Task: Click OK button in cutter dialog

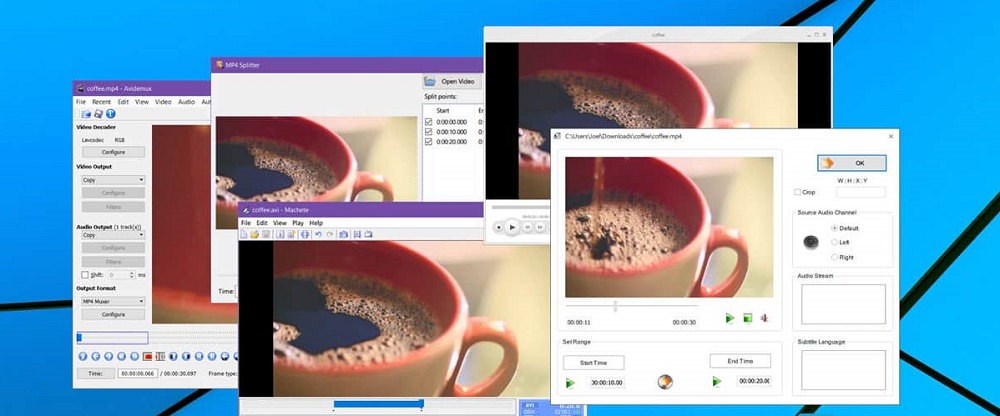Action: tap(851, 163)
